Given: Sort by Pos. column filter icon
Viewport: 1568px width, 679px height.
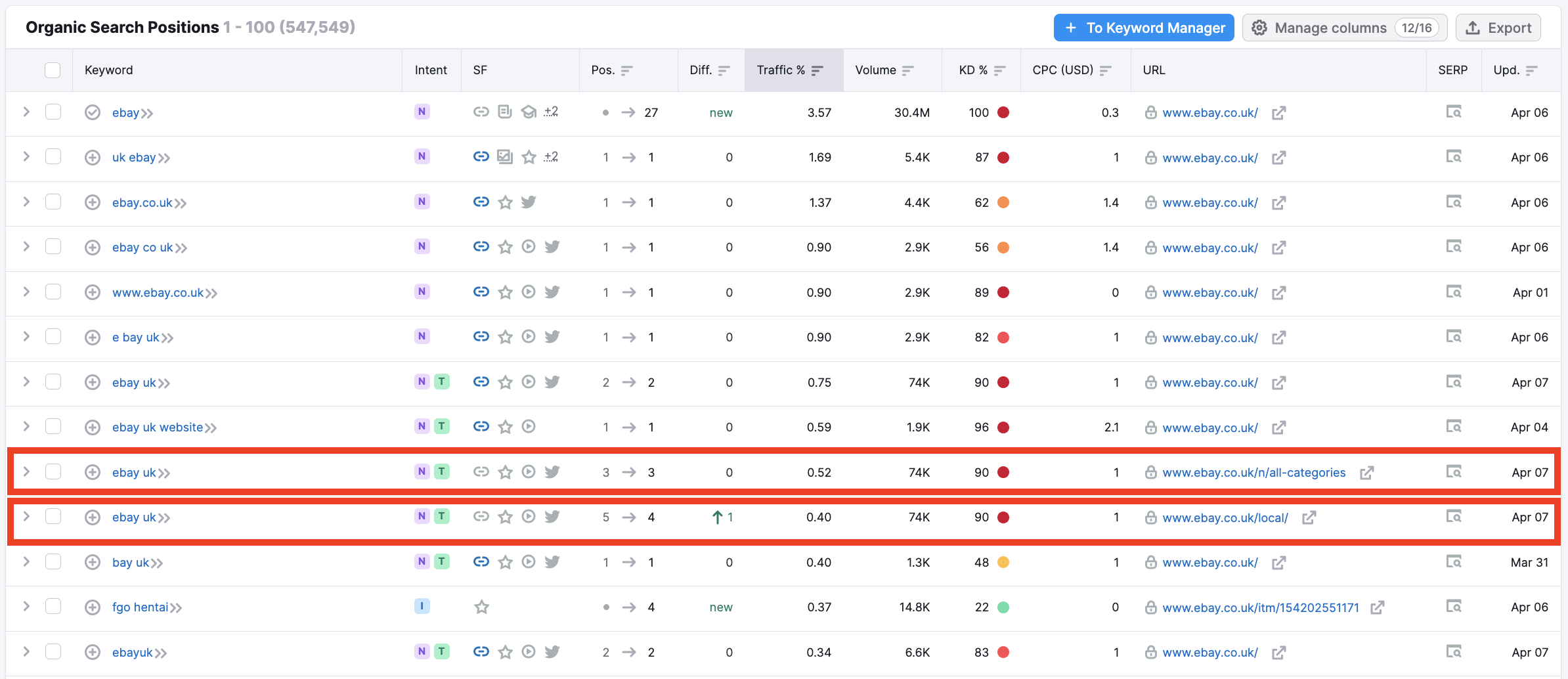Looking at the screenshot, I should click(x=627, y=70).
